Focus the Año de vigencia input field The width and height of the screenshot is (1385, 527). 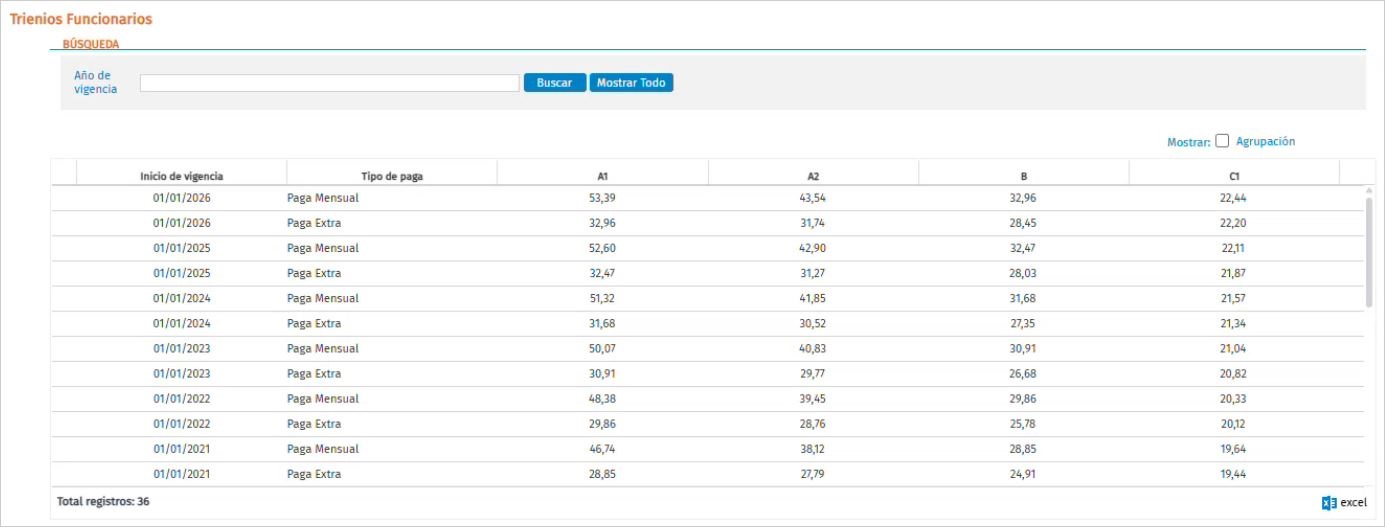pyautogui.click(x=329, y=83)
